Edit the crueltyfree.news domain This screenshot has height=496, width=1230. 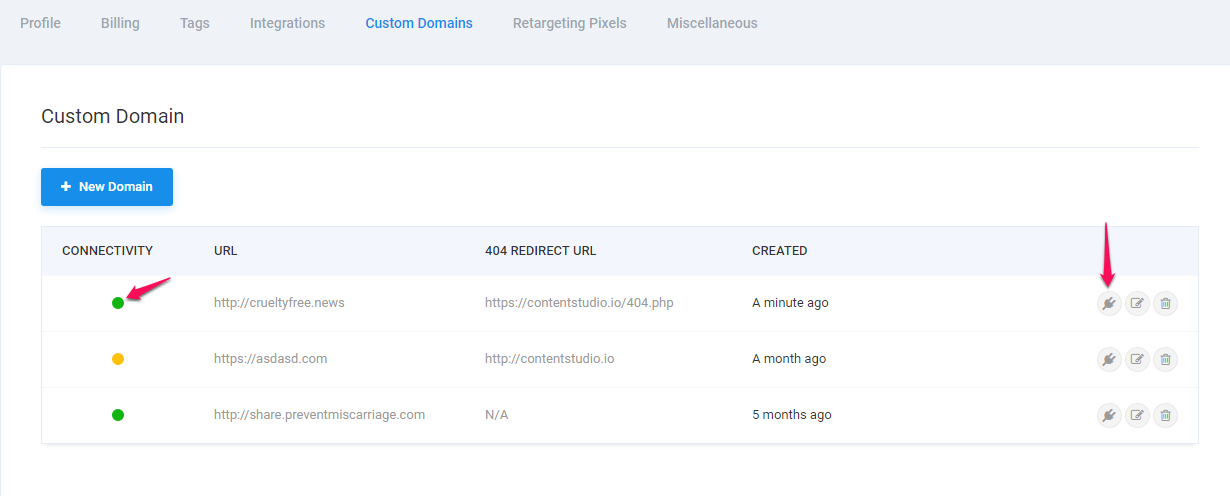[1137, 303]
